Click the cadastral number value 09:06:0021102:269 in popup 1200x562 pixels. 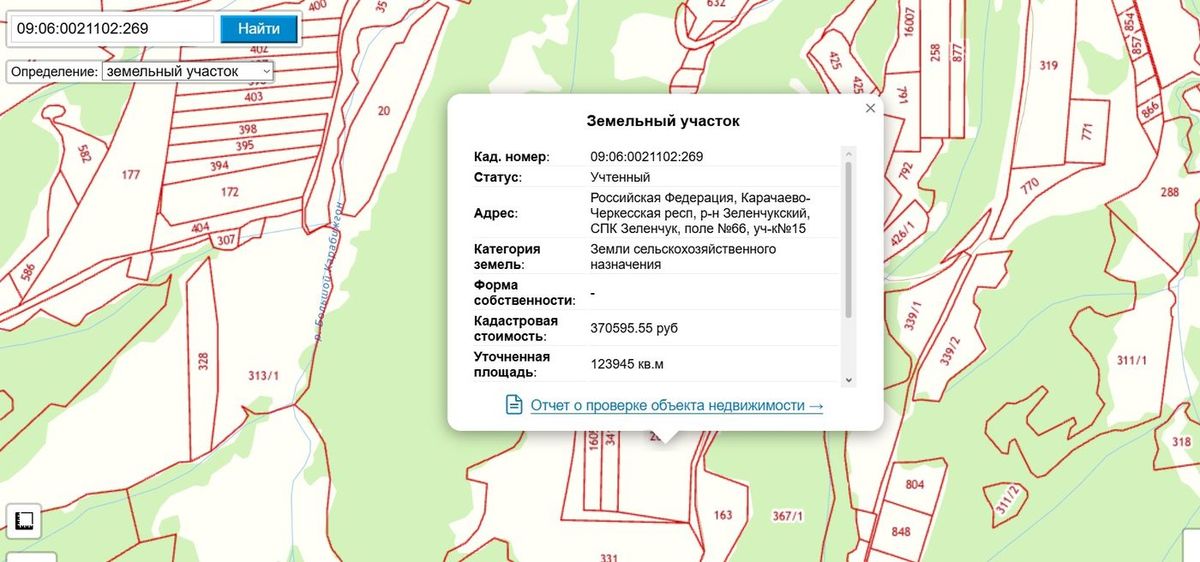tap(647, 156)
